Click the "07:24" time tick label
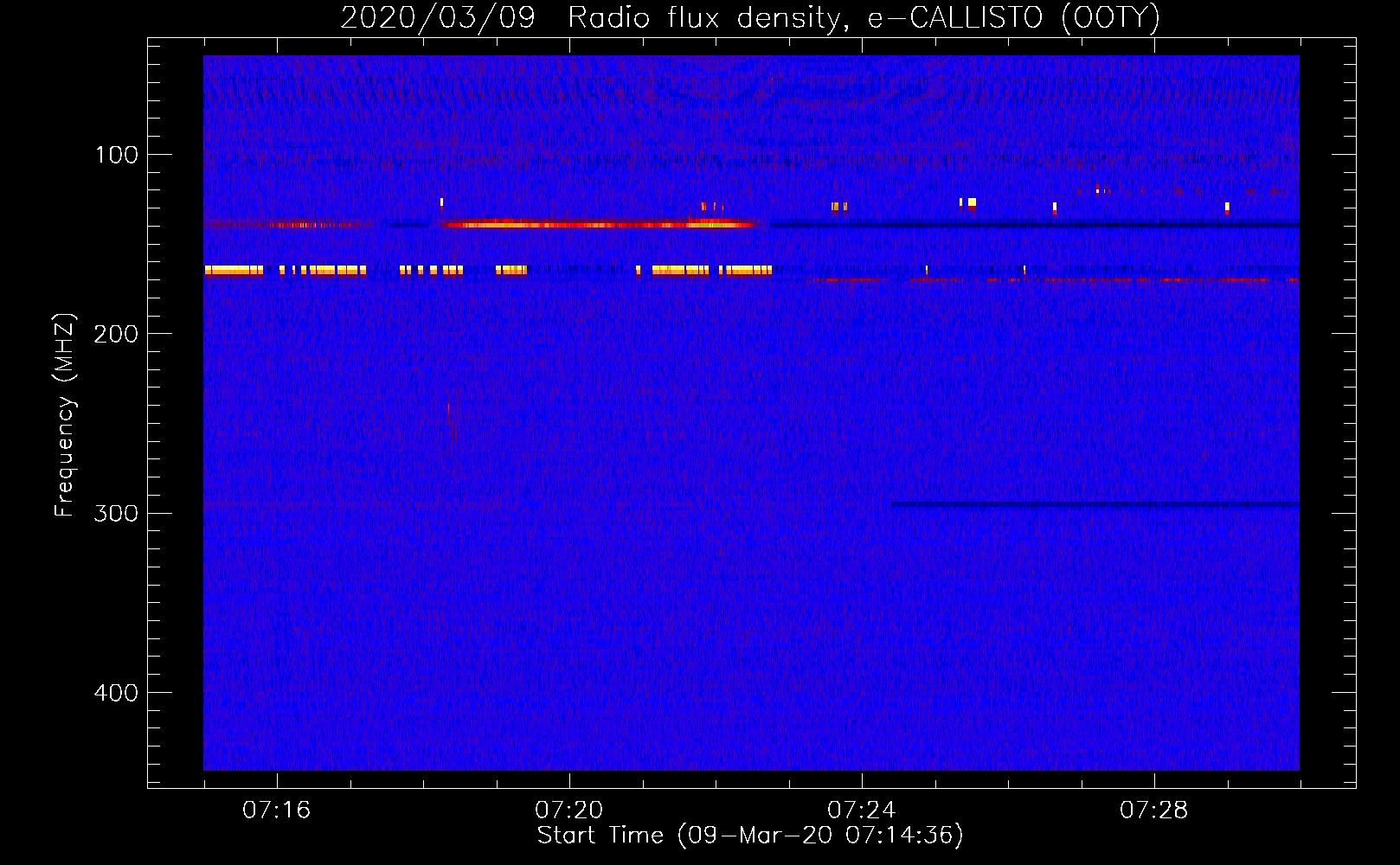The height and width of the screenshot is (865, 1400). 861,811
